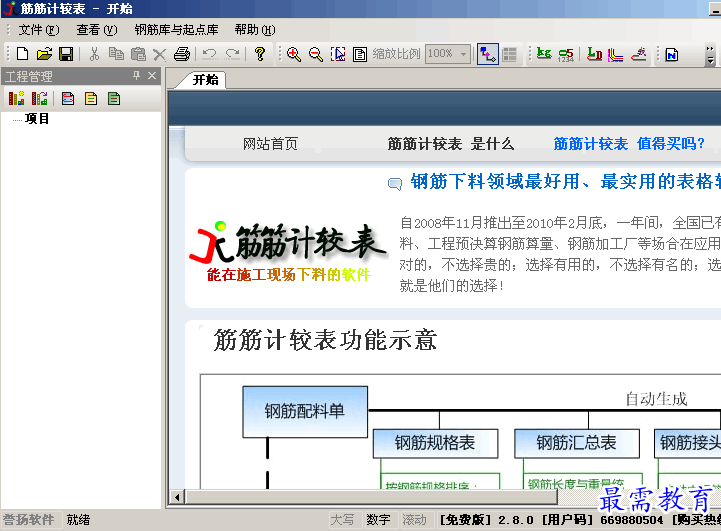Screen dimensions: 721x531
Task: Expand the toolbar overflow options arrow
Action: 710,55
